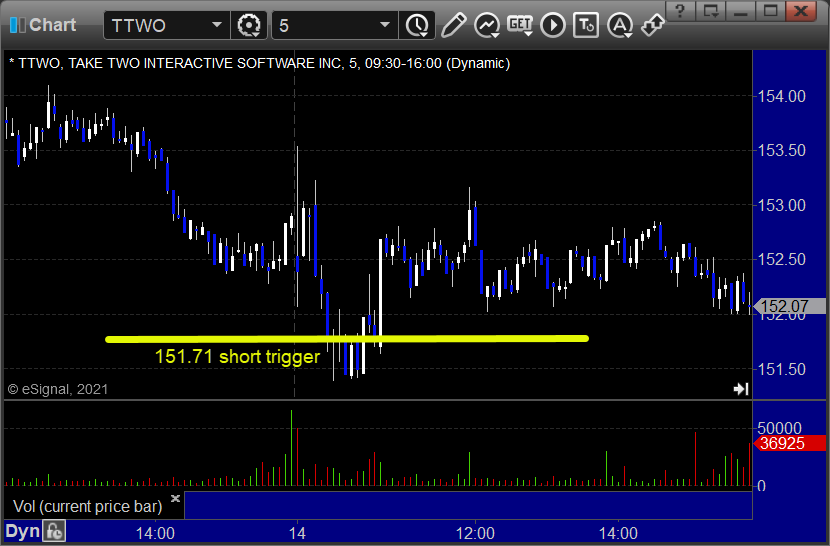Click the 14 date axis label

297,533
